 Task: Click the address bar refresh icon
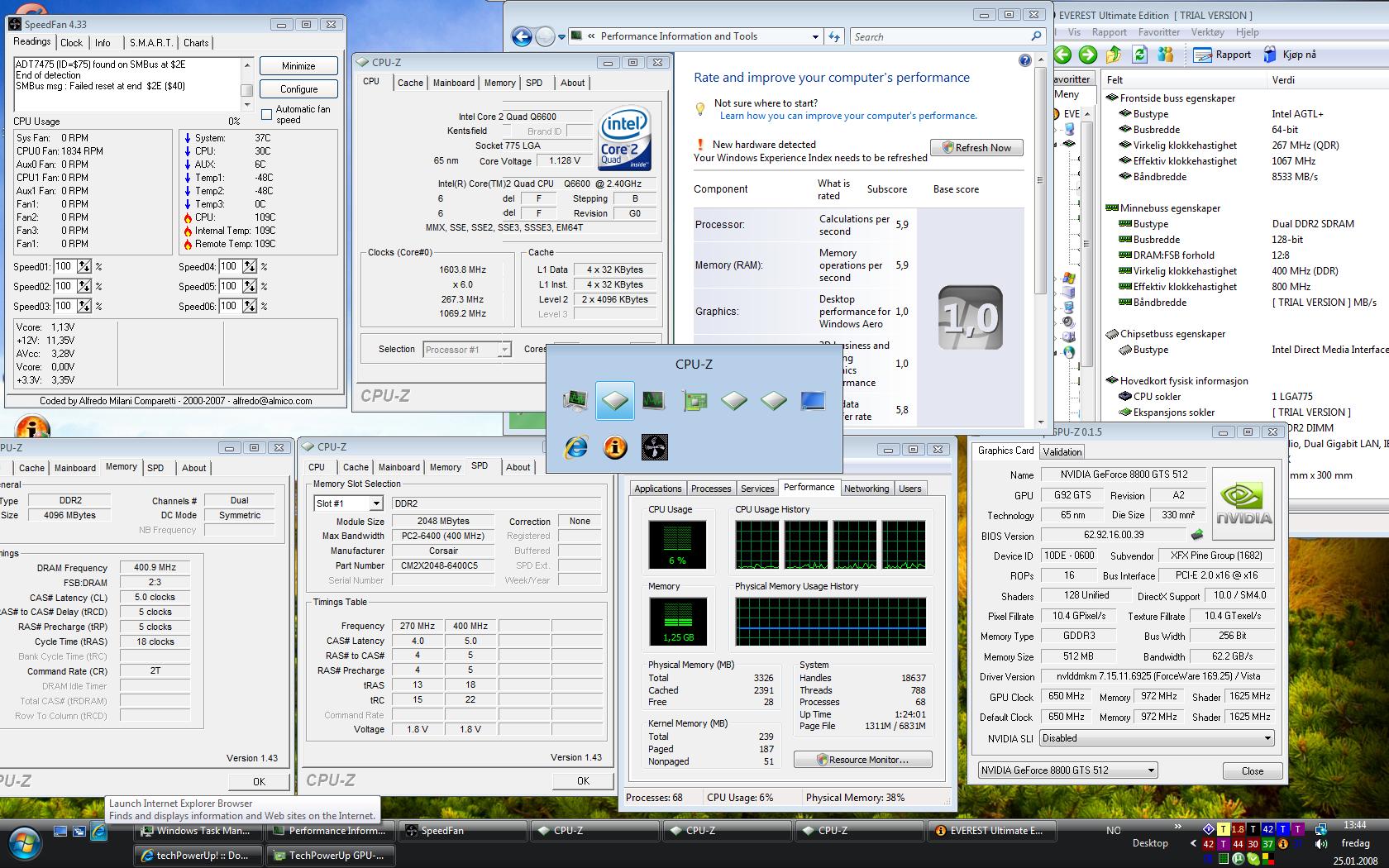point(834,36)
